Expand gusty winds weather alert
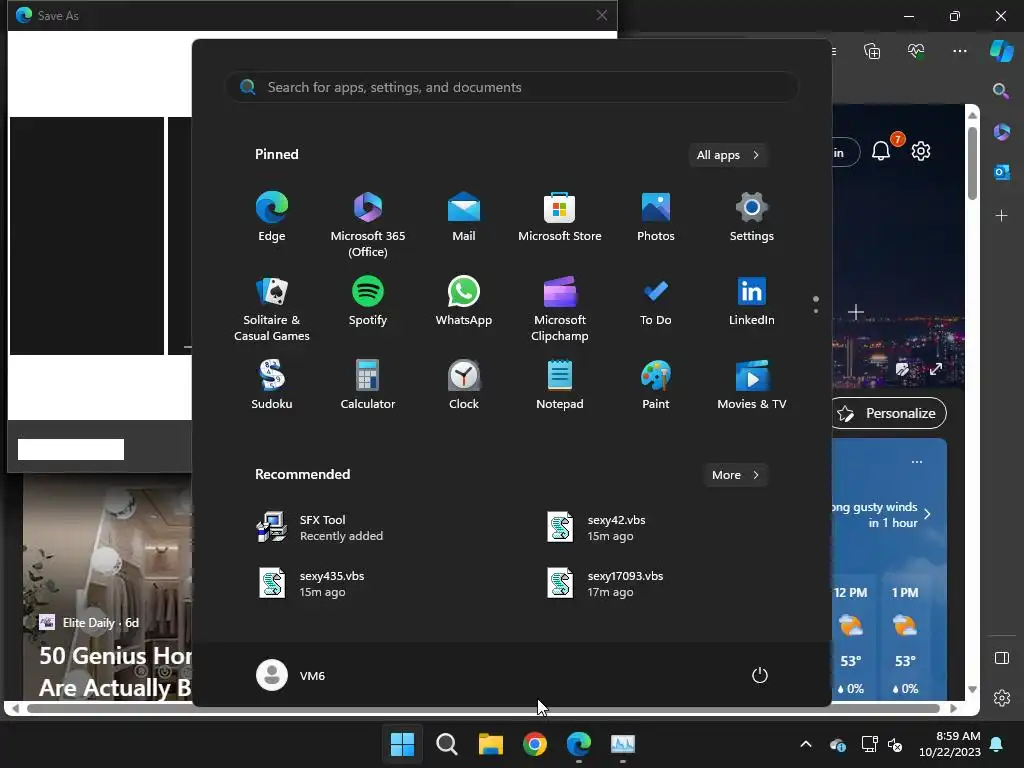 click(x=927, y=514)
